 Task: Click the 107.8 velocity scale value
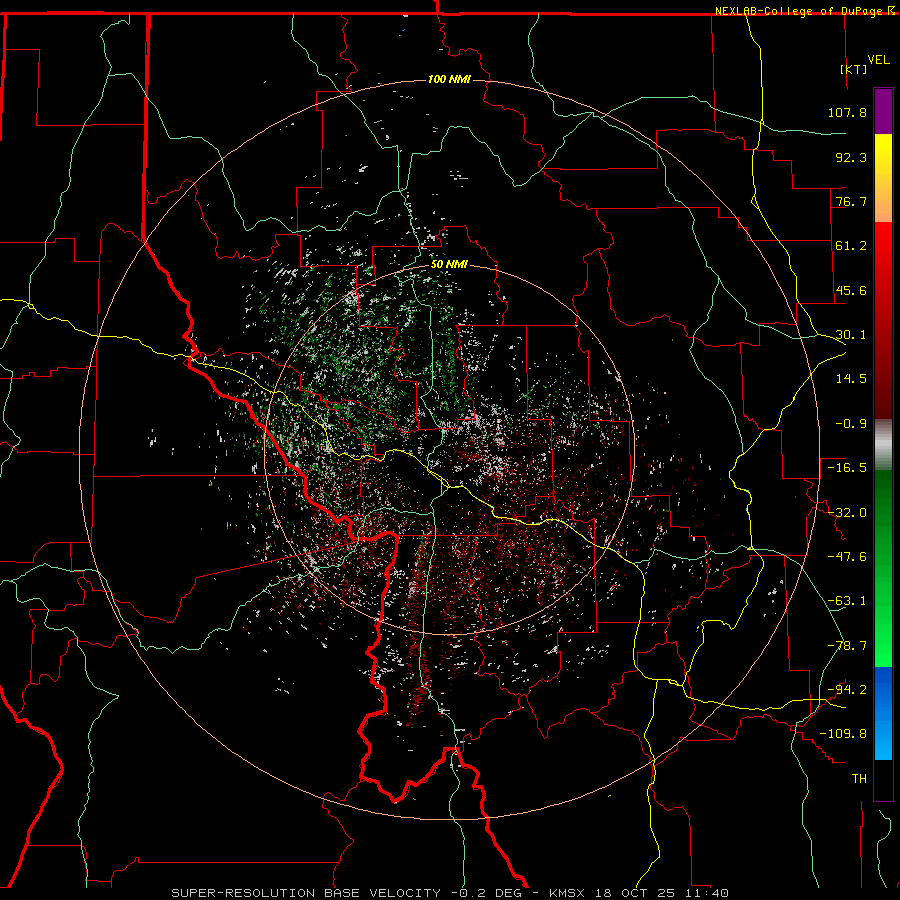[847, 112]
